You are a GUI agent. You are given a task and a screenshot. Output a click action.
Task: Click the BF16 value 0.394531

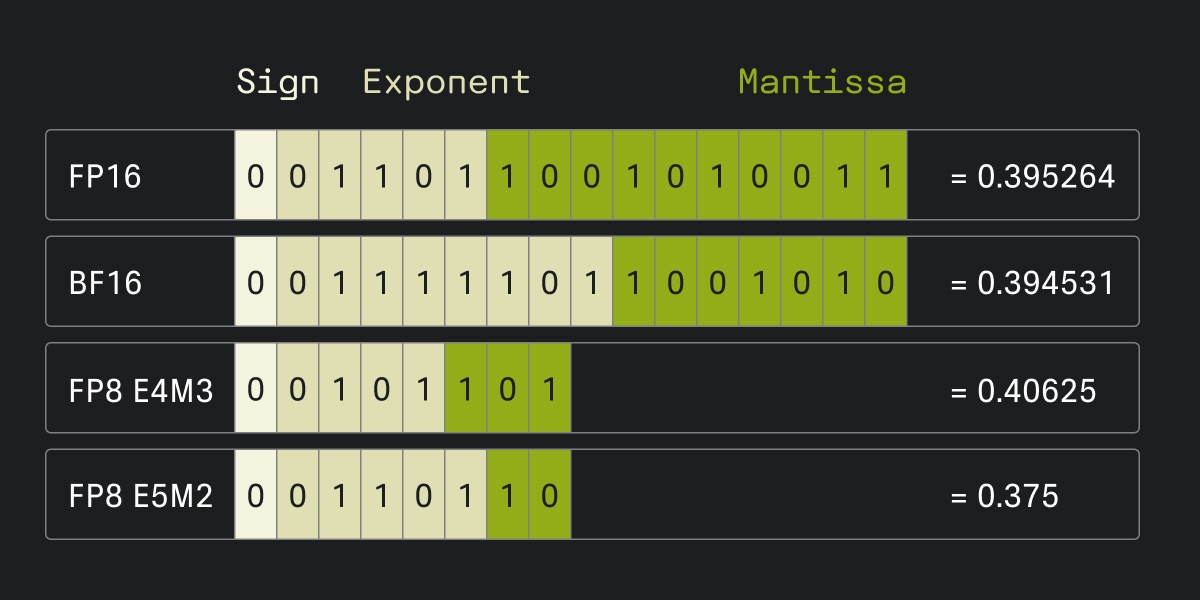click(1032, 283)
